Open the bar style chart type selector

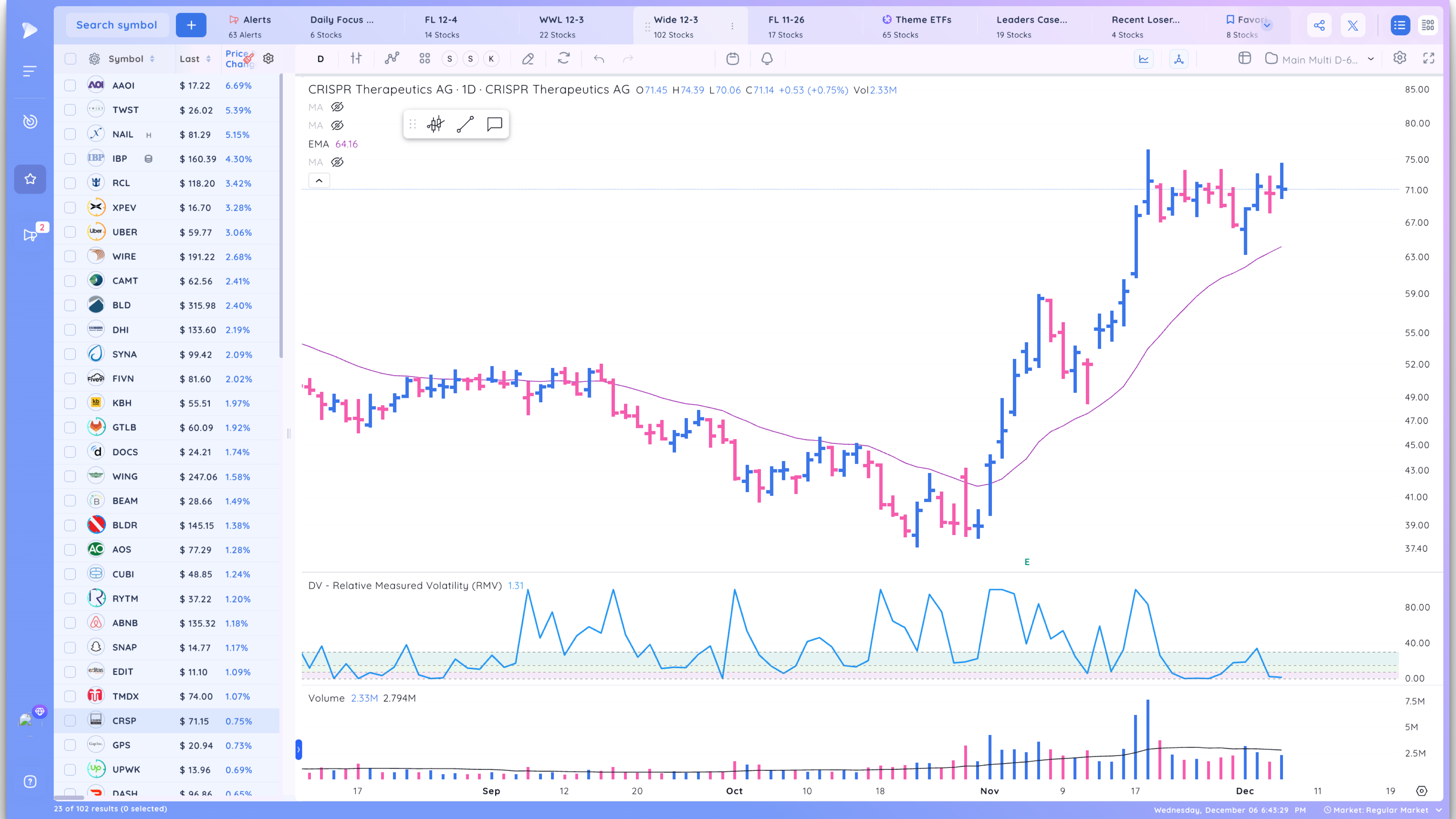356,58
